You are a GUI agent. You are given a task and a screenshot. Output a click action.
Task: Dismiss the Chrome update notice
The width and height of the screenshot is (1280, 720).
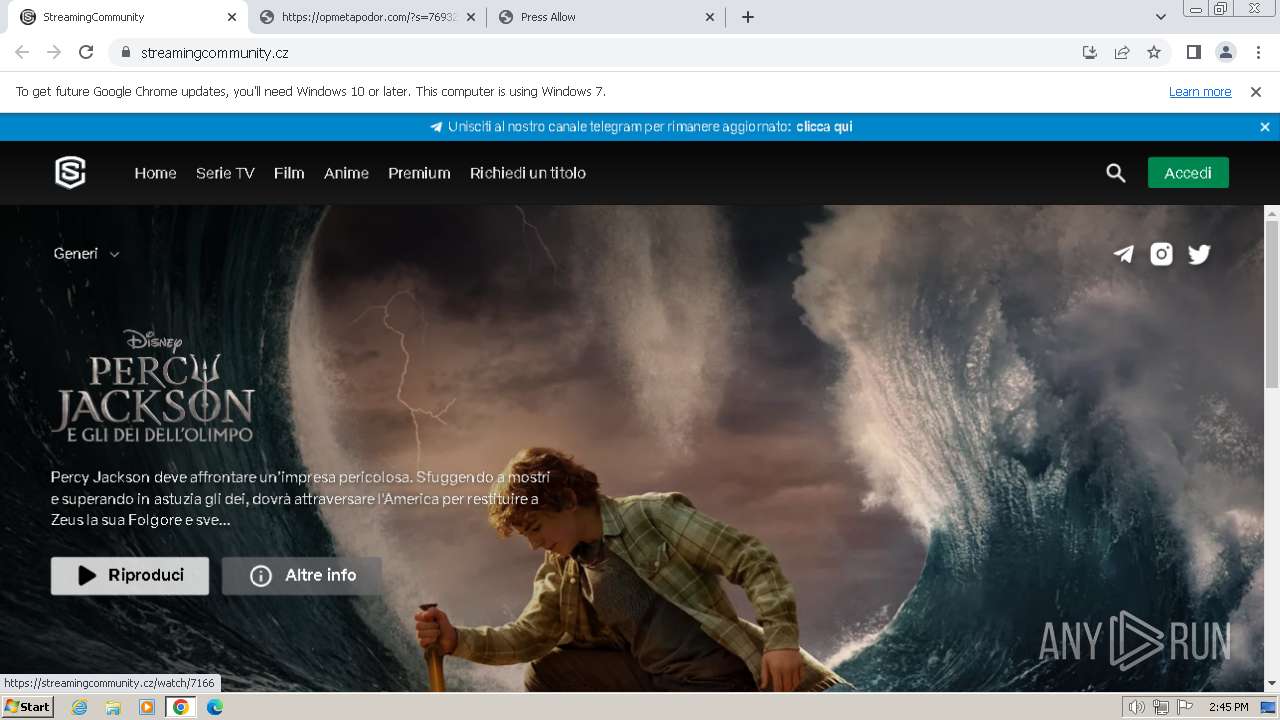pyautogui.click(x=1256, y=91)
